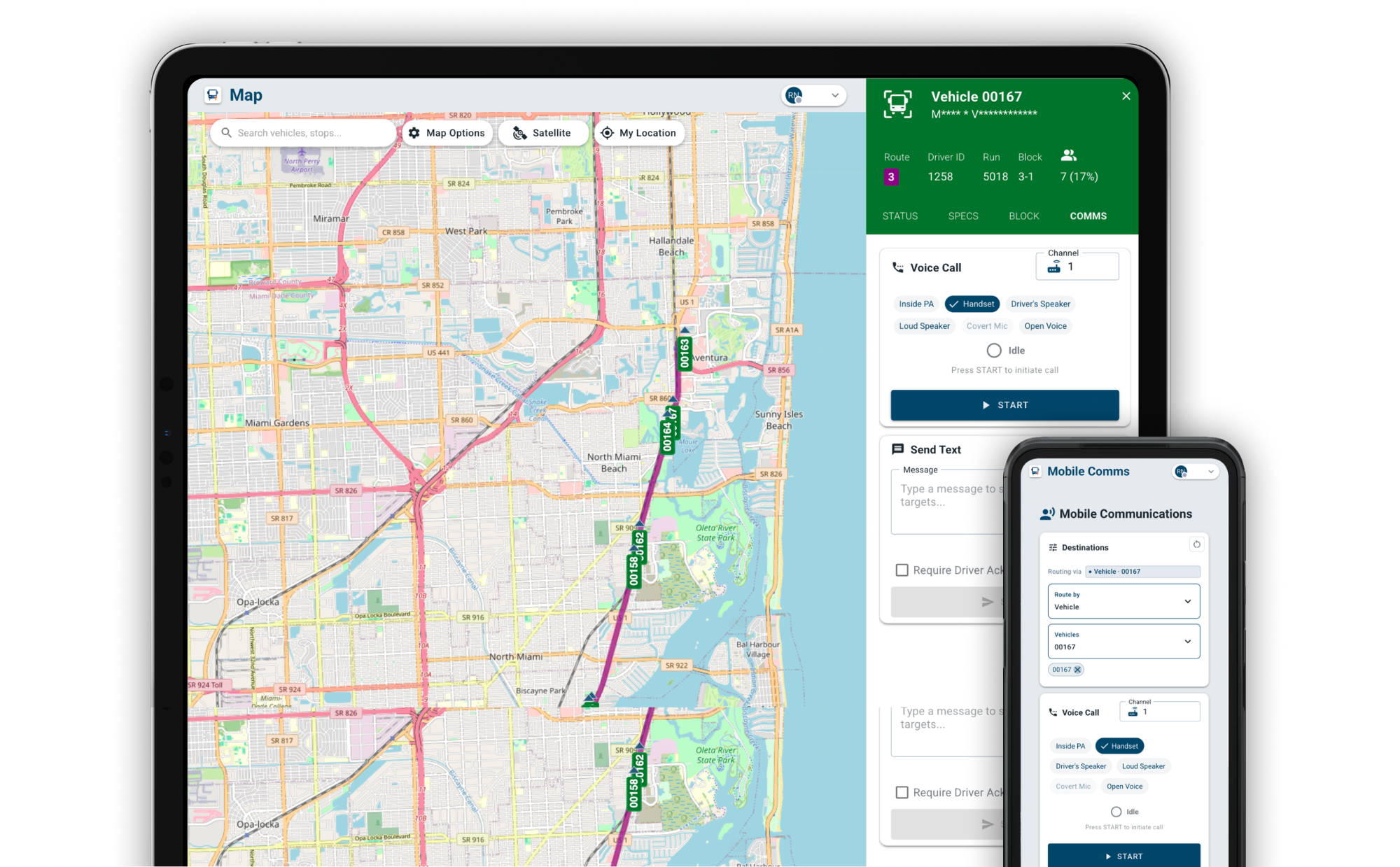Image resolution: width=1400 pixels, height=867 pixels.
Task: Select vehicle marker 00163 on the map
Action: (x=685, y=353)
